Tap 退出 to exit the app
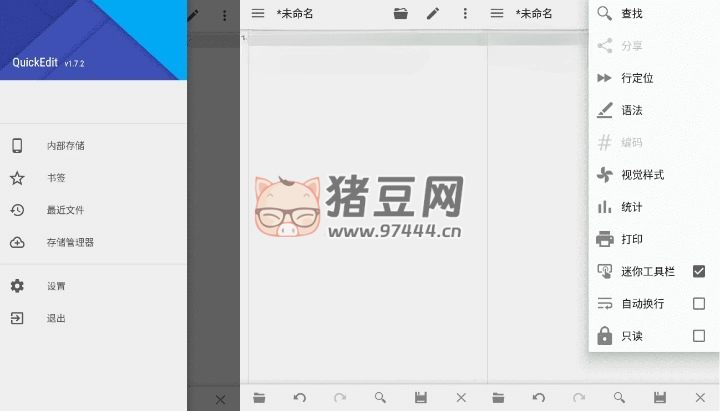The height and width of the screenshot is (411, 720). click(55, 318)
